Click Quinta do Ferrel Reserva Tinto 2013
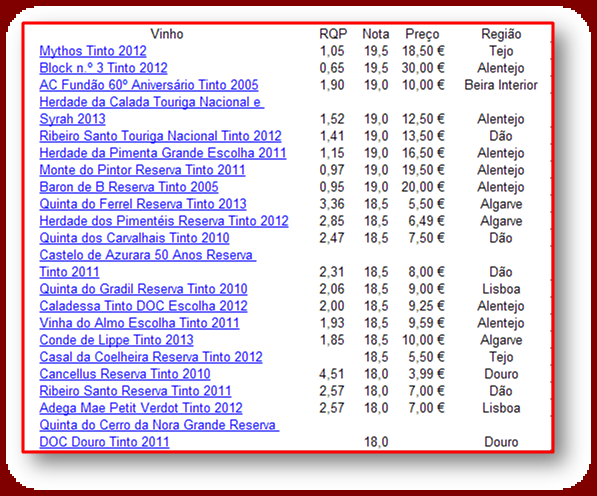The image size is (597, 496). click(143, 204)
